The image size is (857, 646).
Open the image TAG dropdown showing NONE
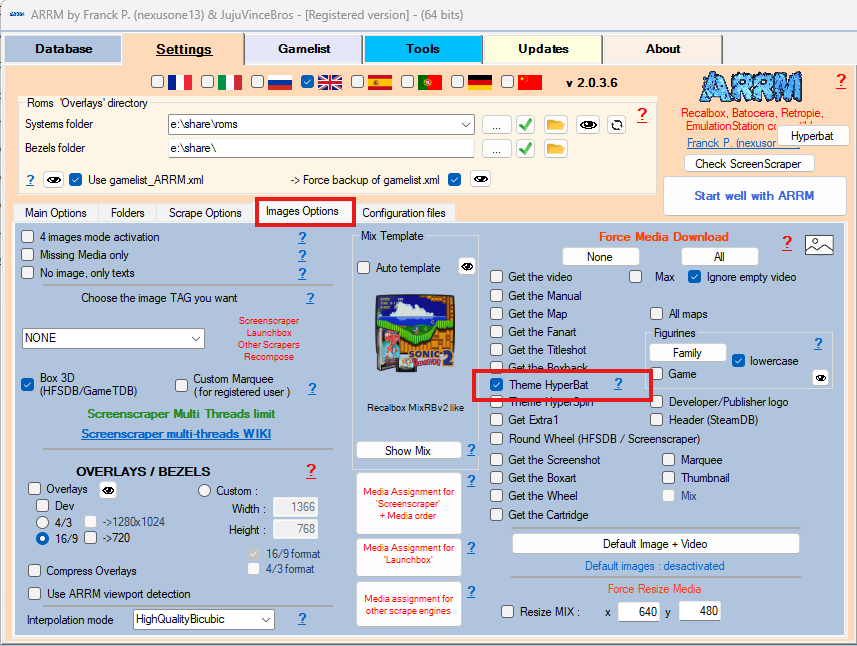coord(113,338)
